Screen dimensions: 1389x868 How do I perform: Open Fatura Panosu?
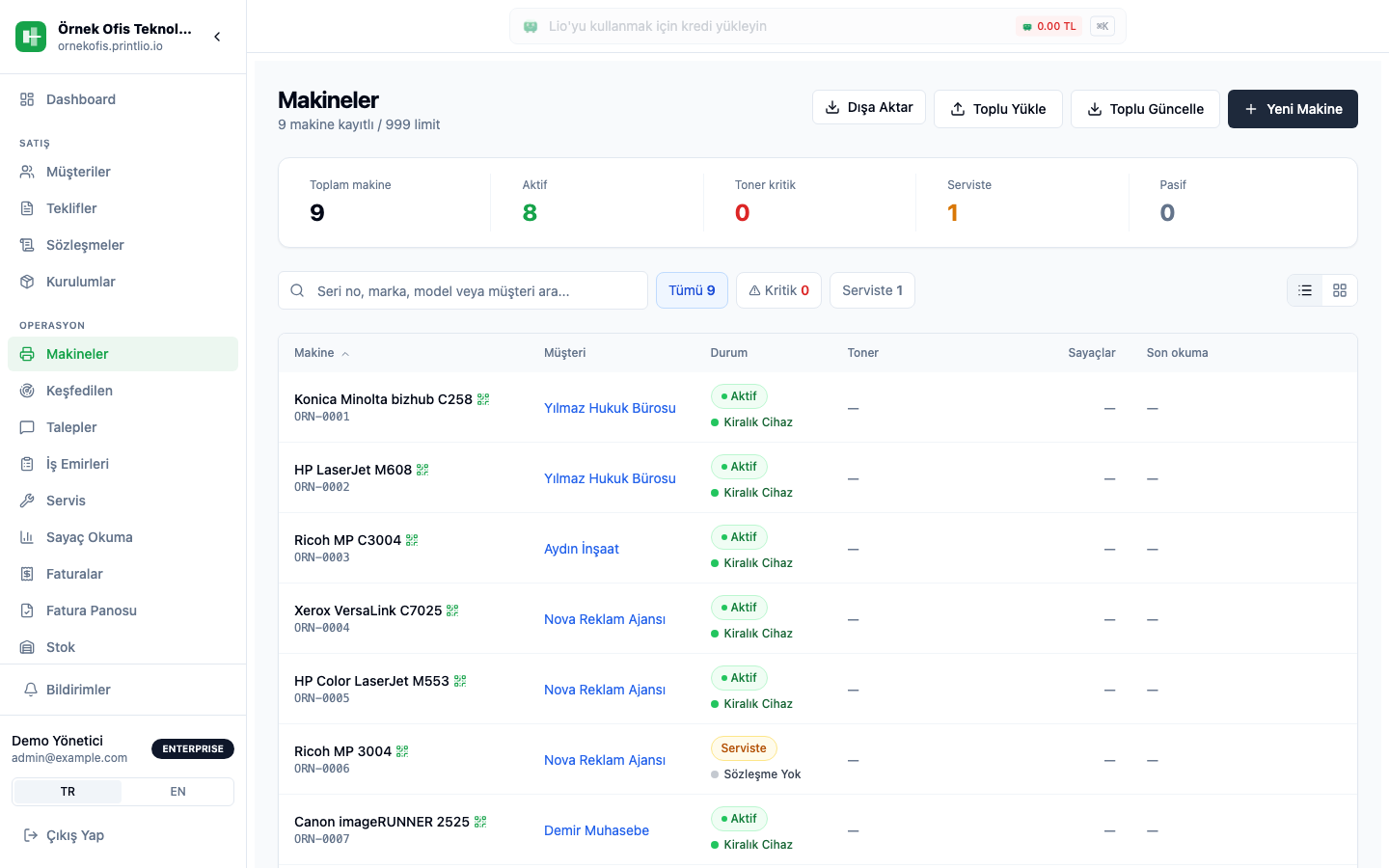[123, 610]
